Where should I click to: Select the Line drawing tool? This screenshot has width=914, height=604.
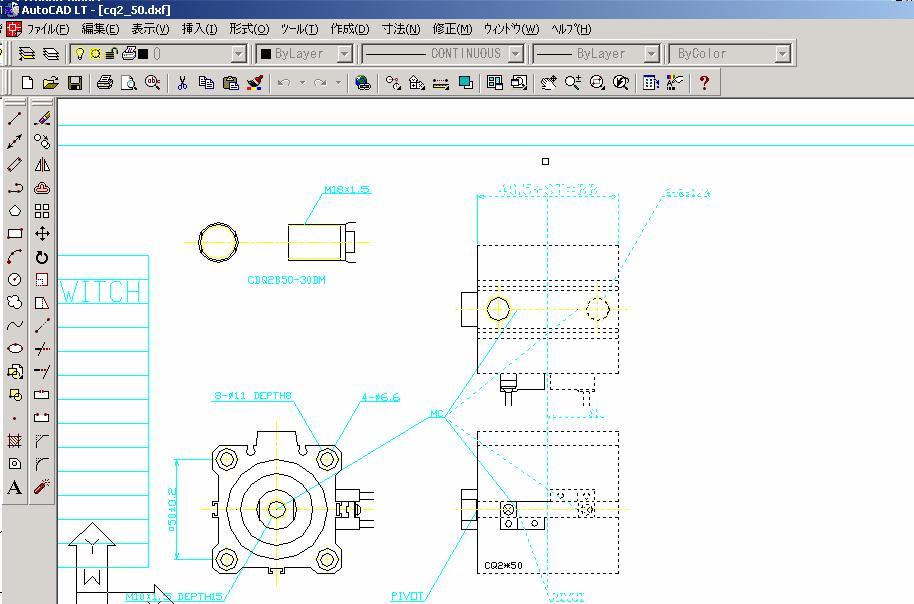15,118
